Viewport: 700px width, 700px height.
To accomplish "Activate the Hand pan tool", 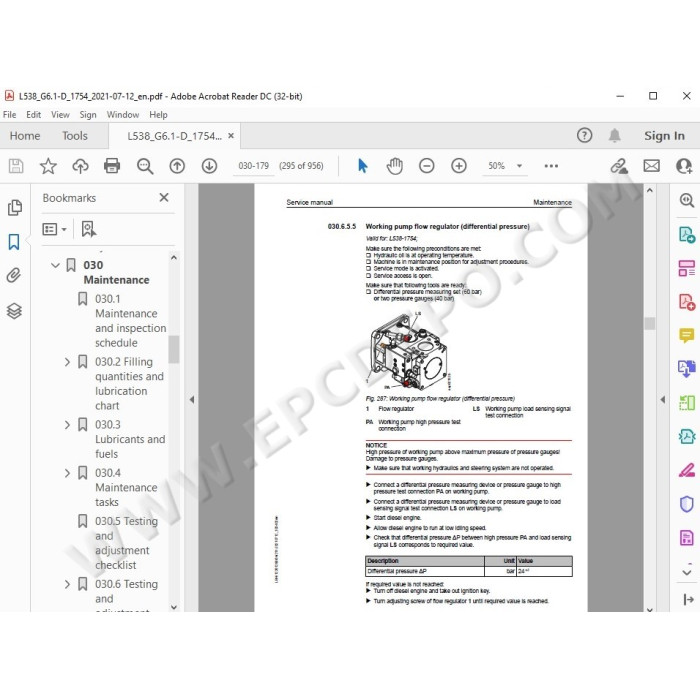I will pyautogui.click(x=395, y=166).
